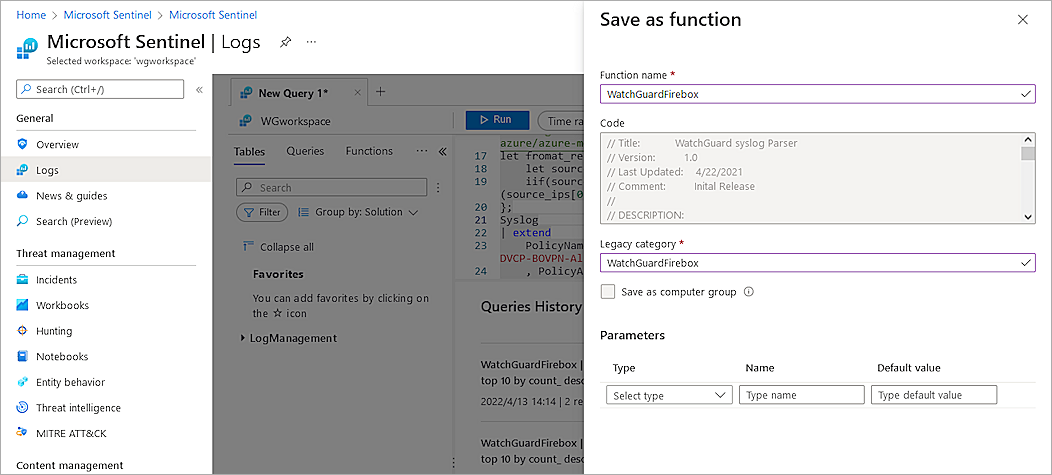Open the more options ellipsis beside pin

coord(311,42)
